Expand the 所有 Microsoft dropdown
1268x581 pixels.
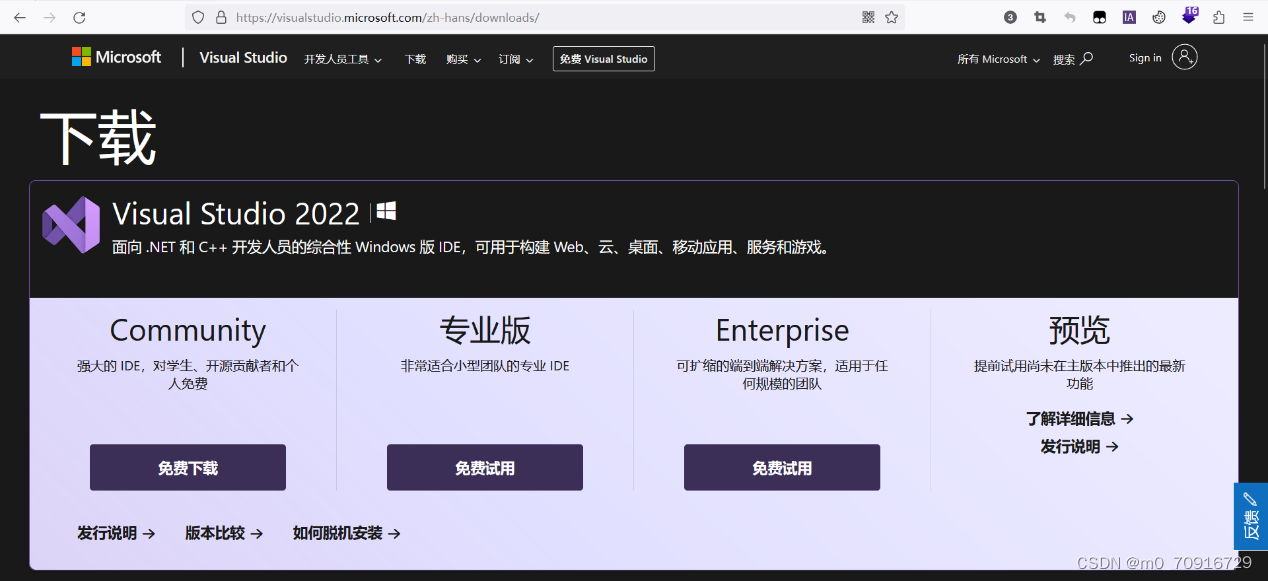point(998,59)
